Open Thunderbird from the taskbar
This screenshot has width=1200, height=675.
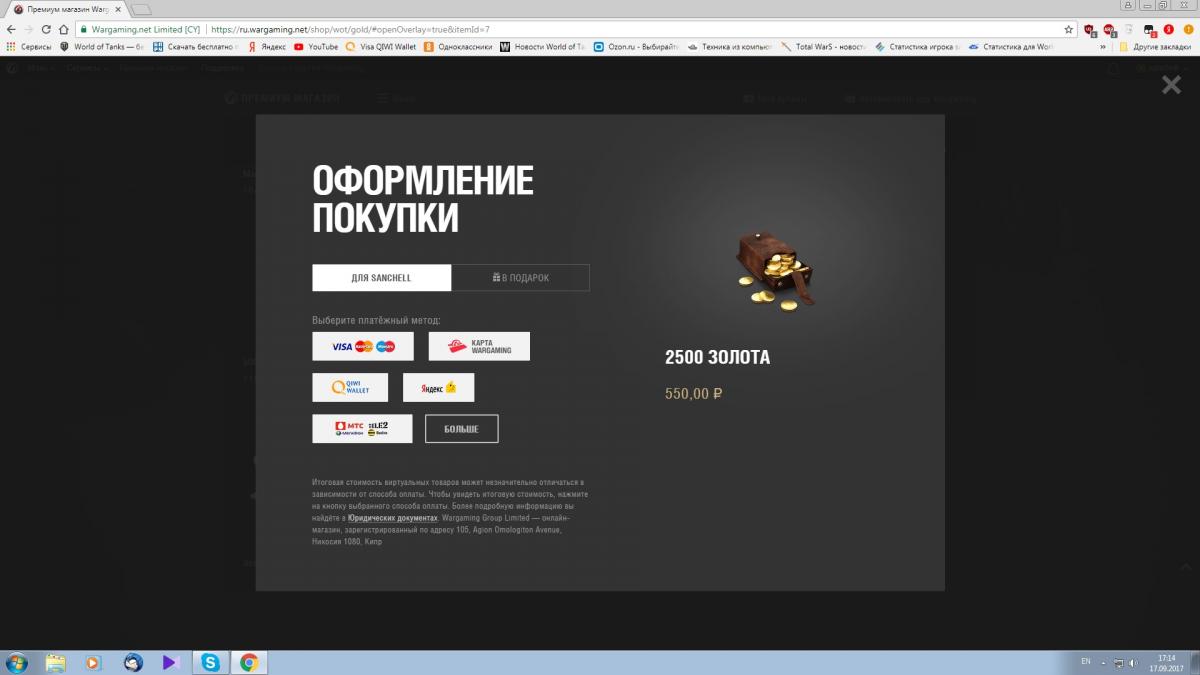point(133,662)
